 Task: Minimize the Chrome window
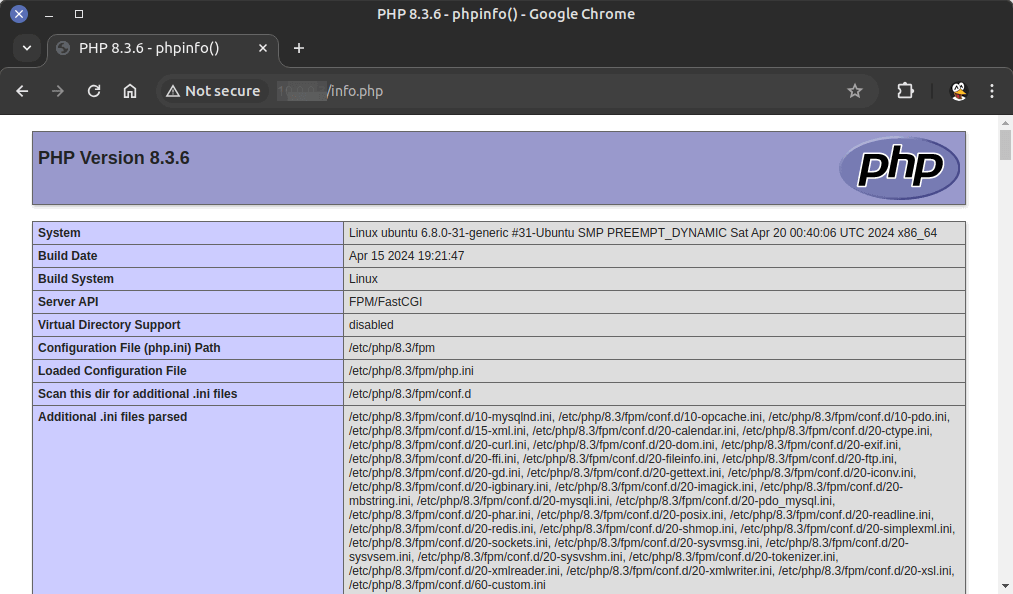pos(46,13)
